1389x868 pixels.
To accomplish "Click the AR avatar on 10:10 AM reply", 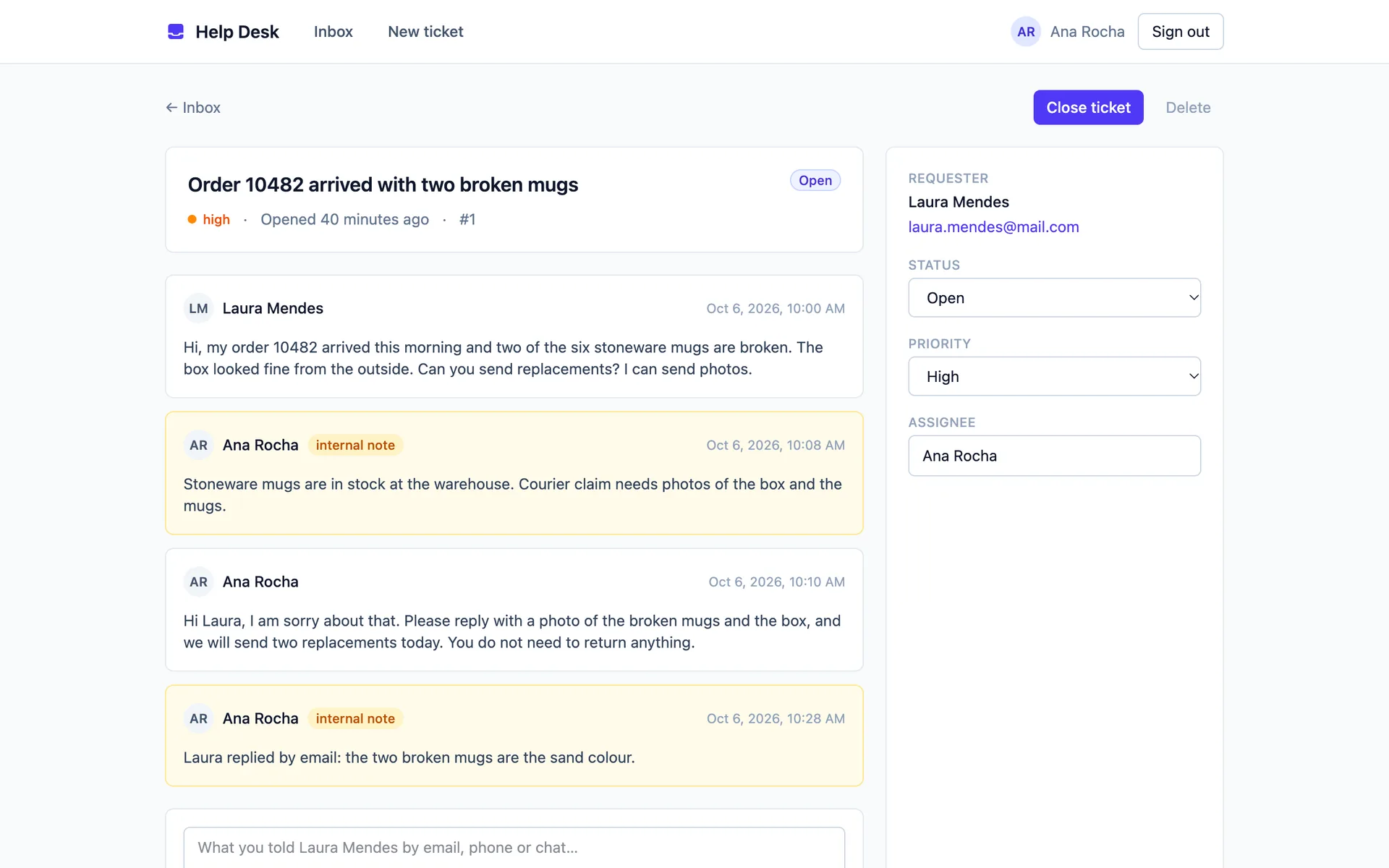I will (x=198, y=582).
